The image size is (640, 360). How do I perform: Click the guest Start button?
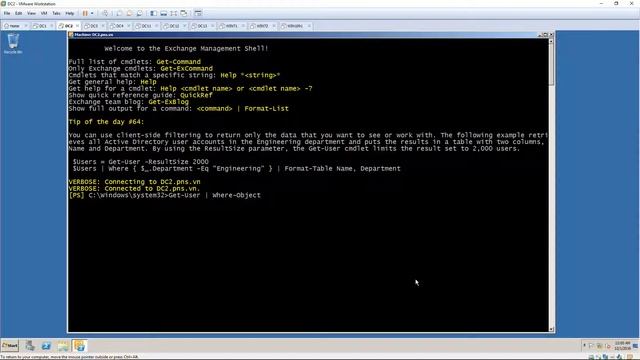(10, 346)
